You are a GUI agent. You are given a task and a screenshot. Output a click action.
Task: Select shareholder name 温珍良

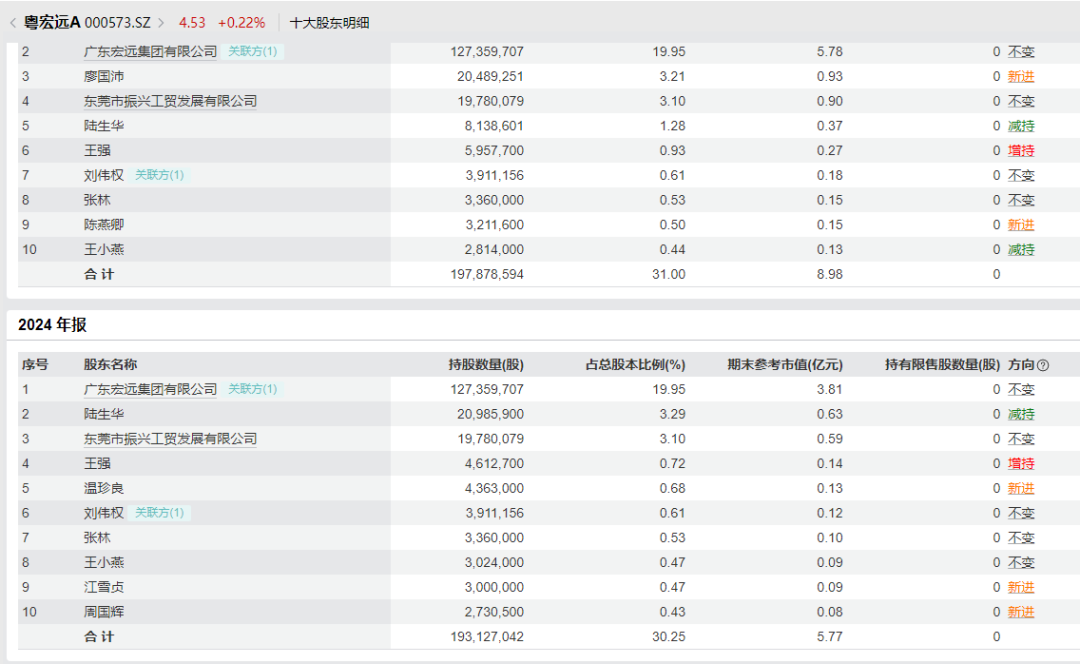point(103,488)
